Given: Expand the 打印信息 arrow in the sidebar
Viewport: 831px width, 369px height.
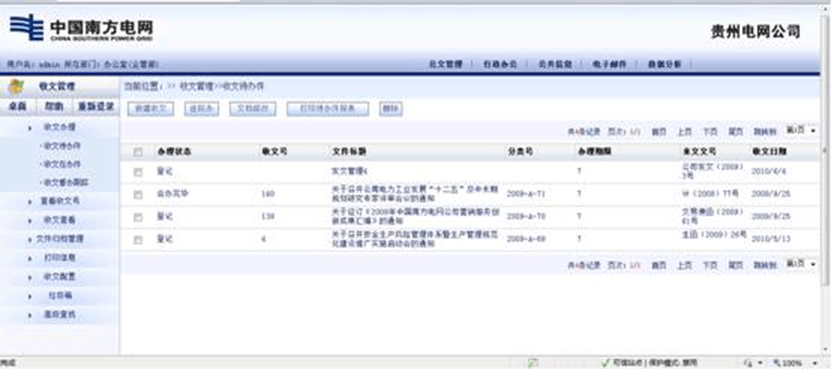Looking at the screenshot, I should (30, 258).
